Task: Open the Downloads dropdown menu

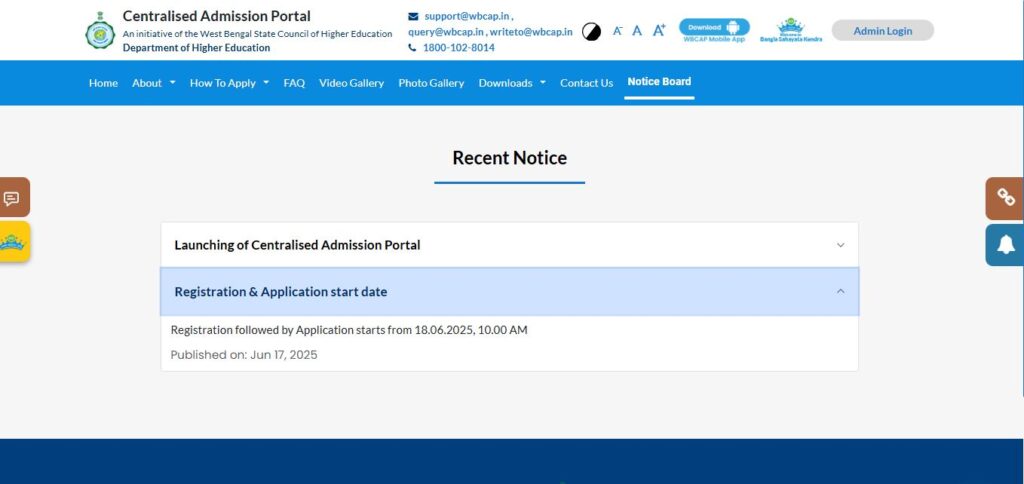Action: tap(512, 83)
